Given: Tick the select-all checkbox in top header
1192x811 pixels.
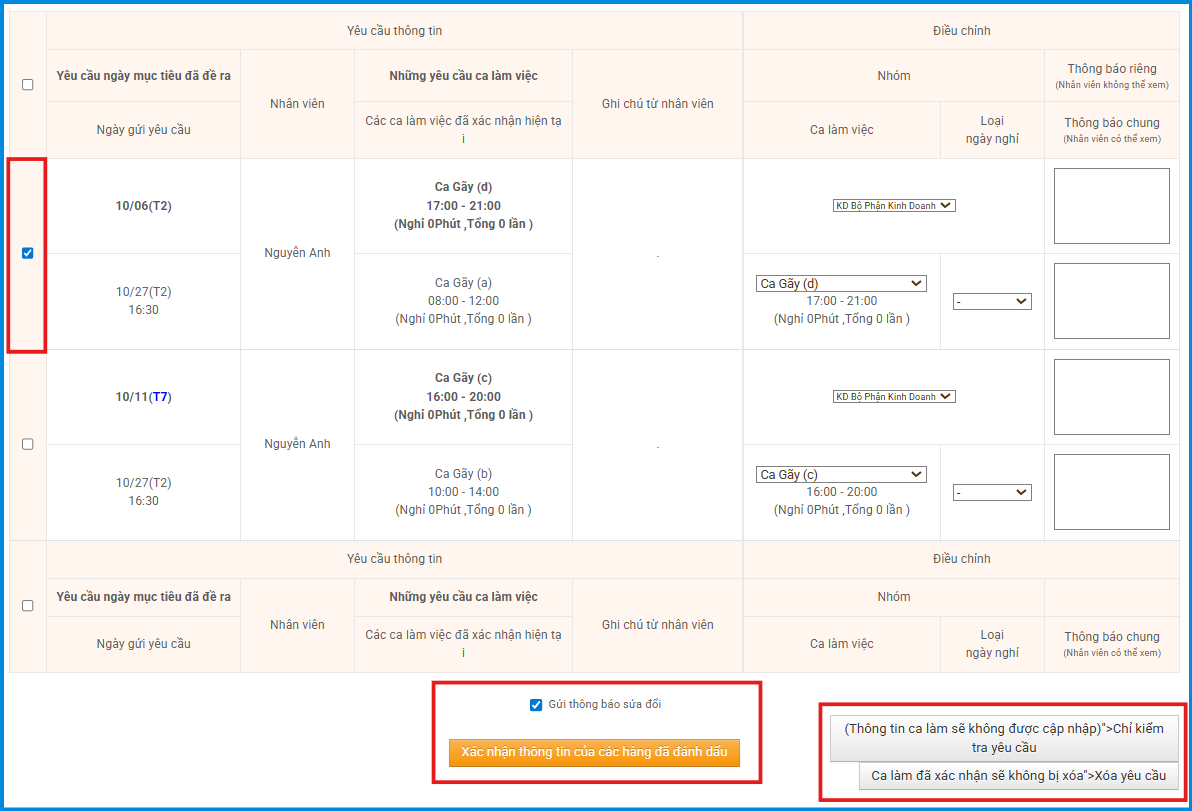Looking at the screenshot, I should tap(28, 85).
